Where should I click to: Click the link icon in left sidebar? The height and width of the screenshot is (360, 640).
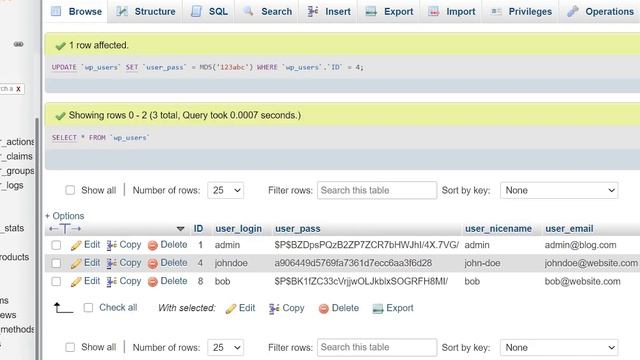18,44
